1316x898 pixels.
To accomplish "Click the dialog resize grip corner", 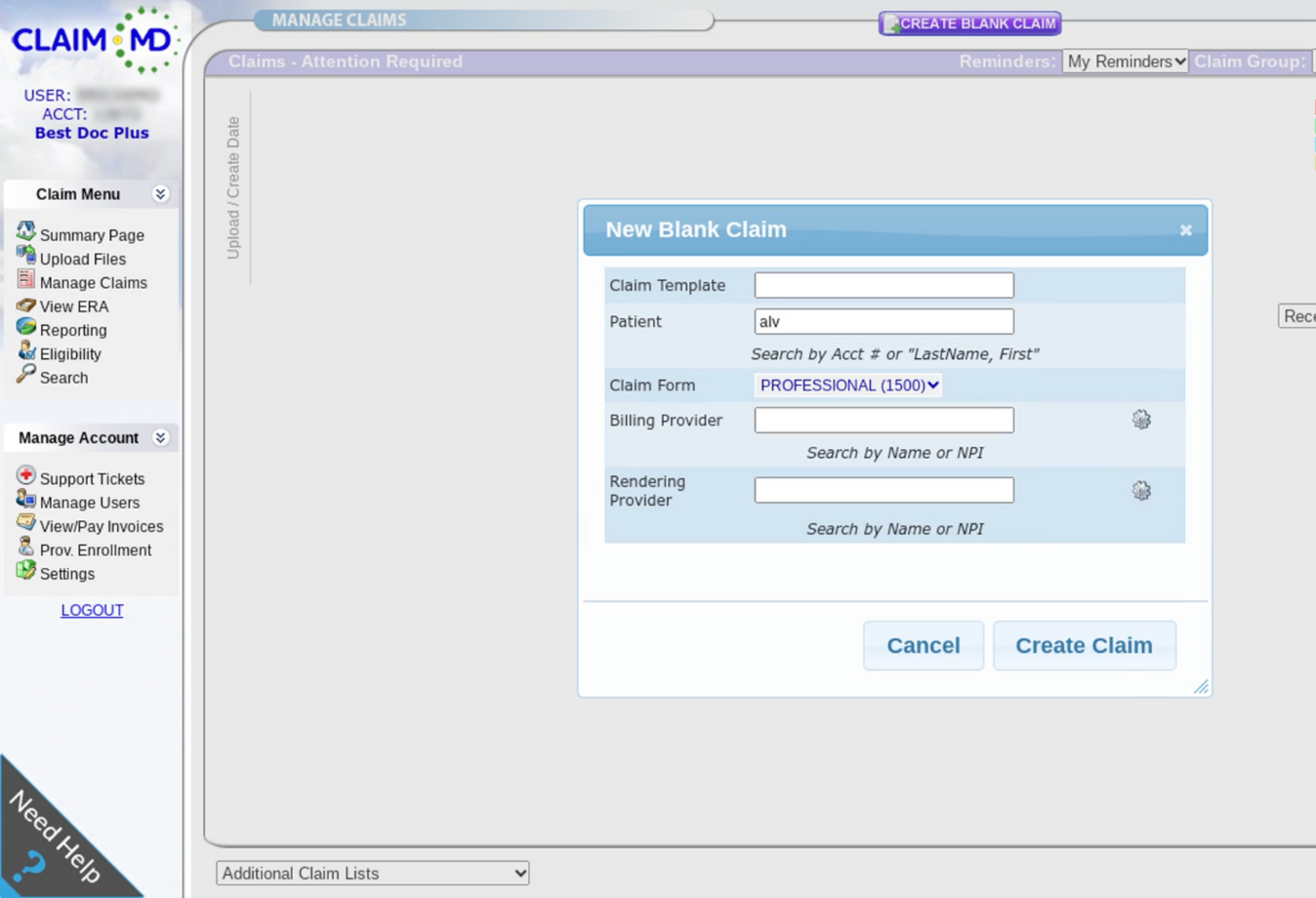I will [1201, 686].
